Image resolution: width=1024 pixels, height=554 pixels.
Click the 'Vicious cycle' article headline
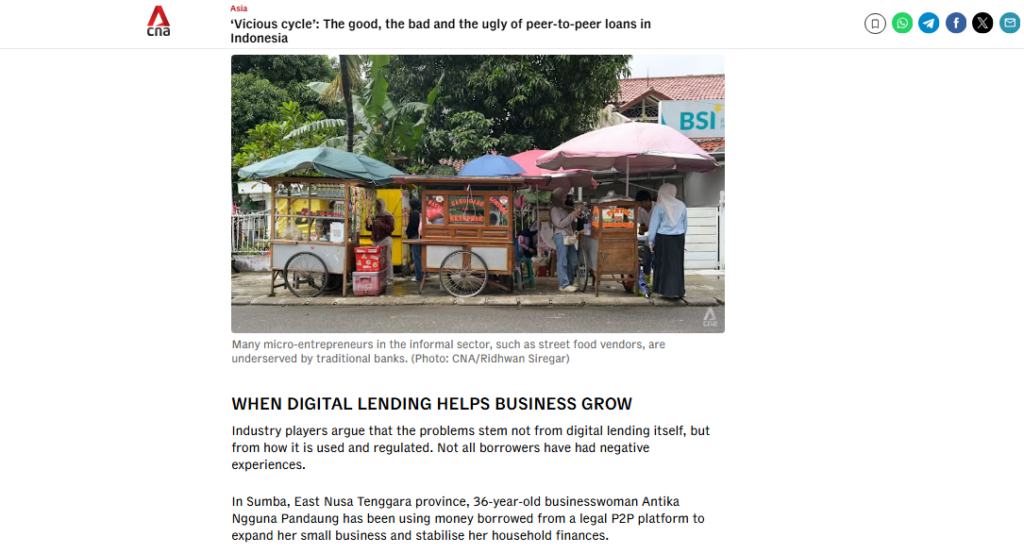[441, 31]
